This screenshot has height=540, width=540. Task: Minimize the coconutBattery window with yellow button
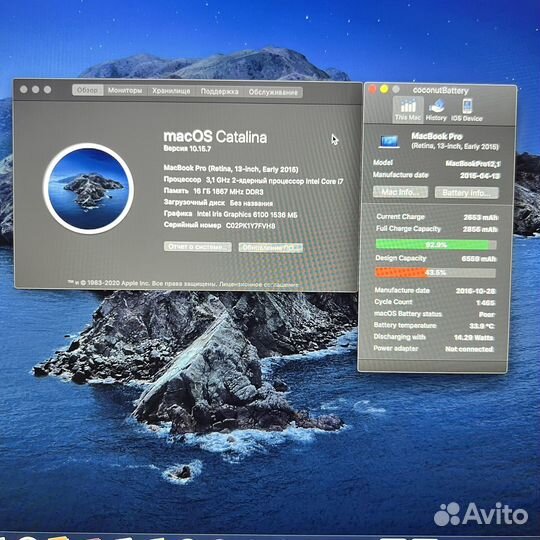click(384, 90)
